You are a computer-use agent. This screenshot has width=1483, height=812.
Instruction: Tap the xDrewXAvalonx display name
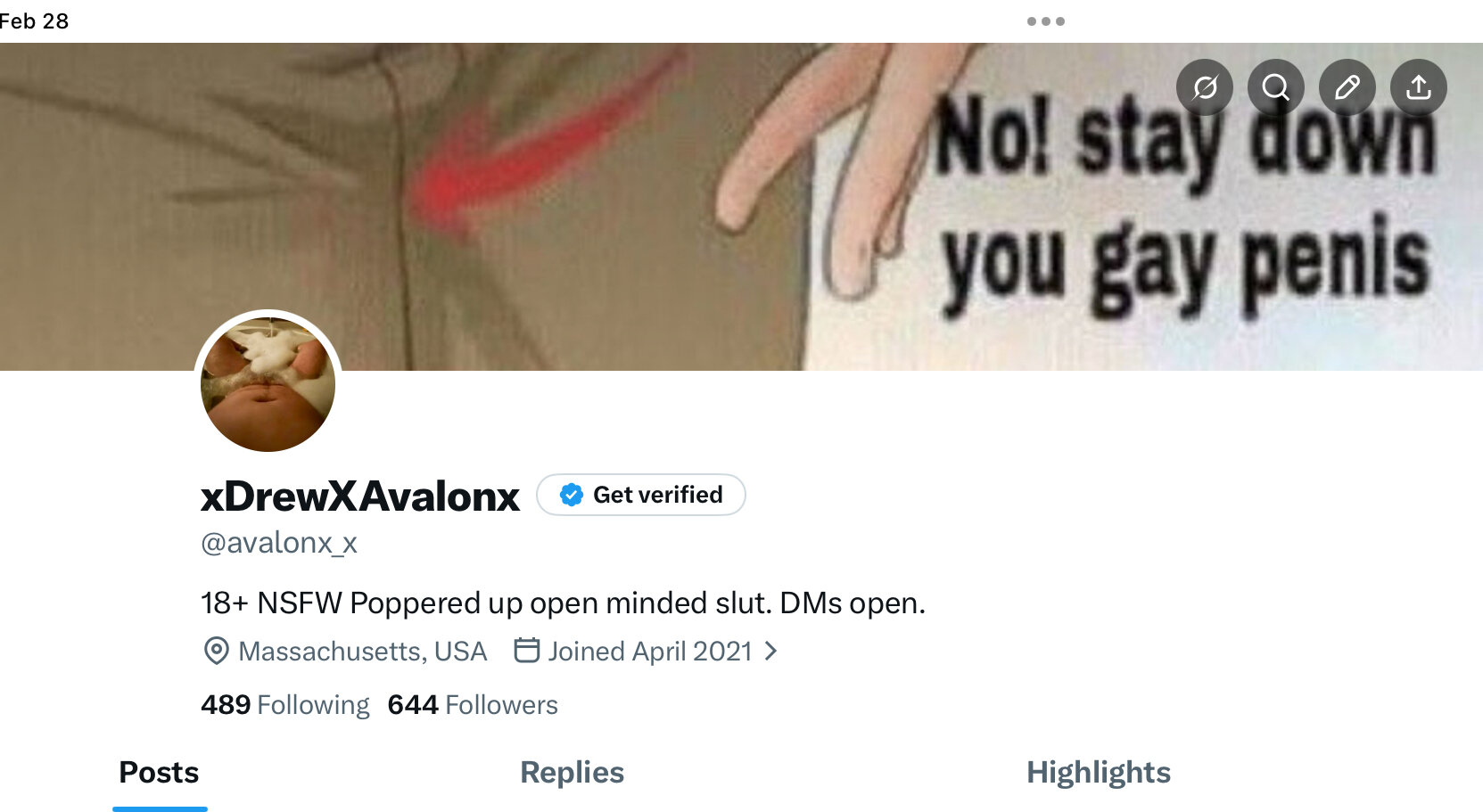pyautogui.click(x=360, y=496)
